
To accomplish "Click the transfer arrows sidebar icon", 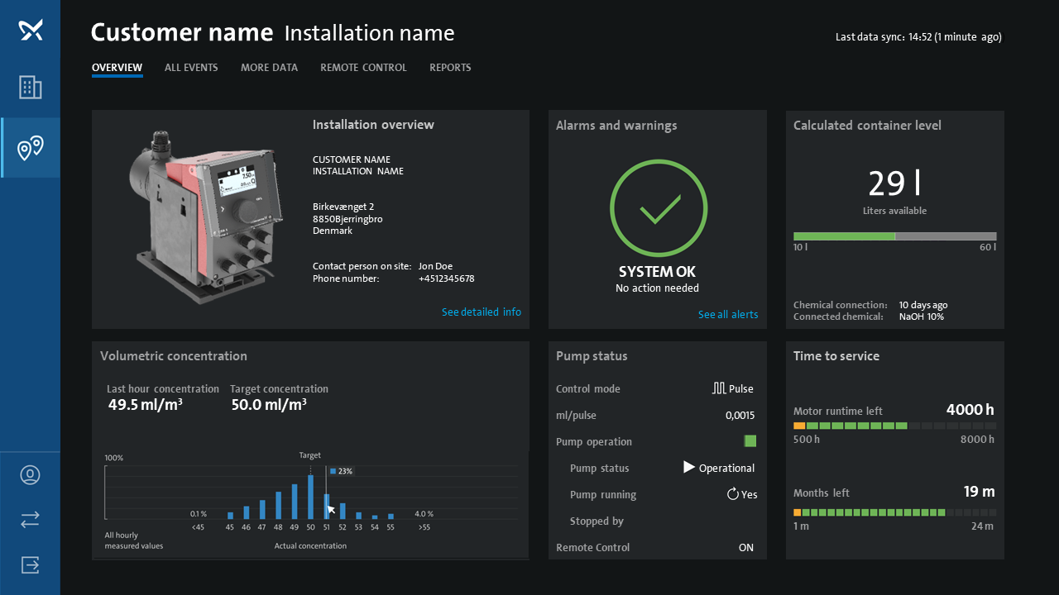I will 30,520.
